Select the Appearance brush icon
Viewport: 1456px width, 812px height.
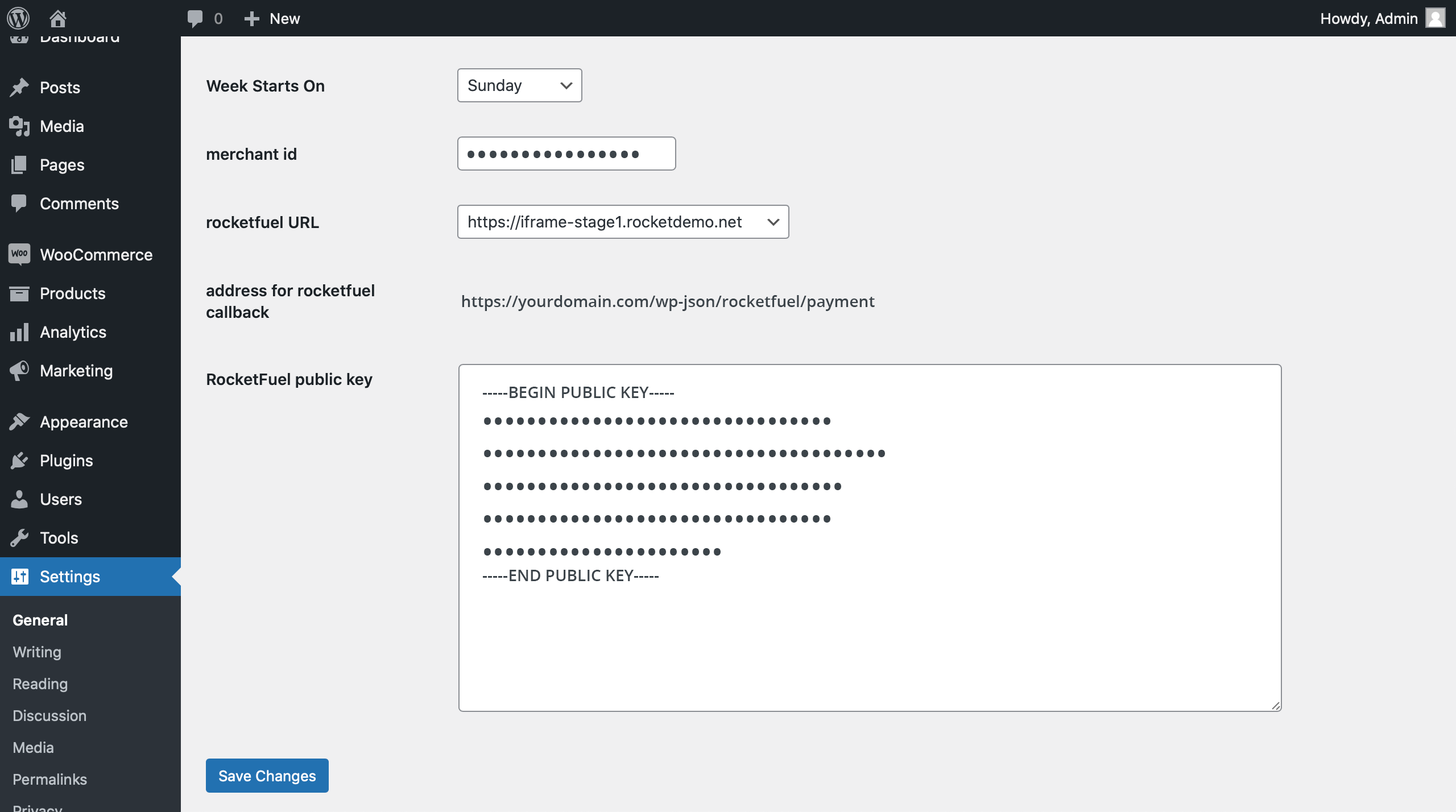[x=19, y=421]
